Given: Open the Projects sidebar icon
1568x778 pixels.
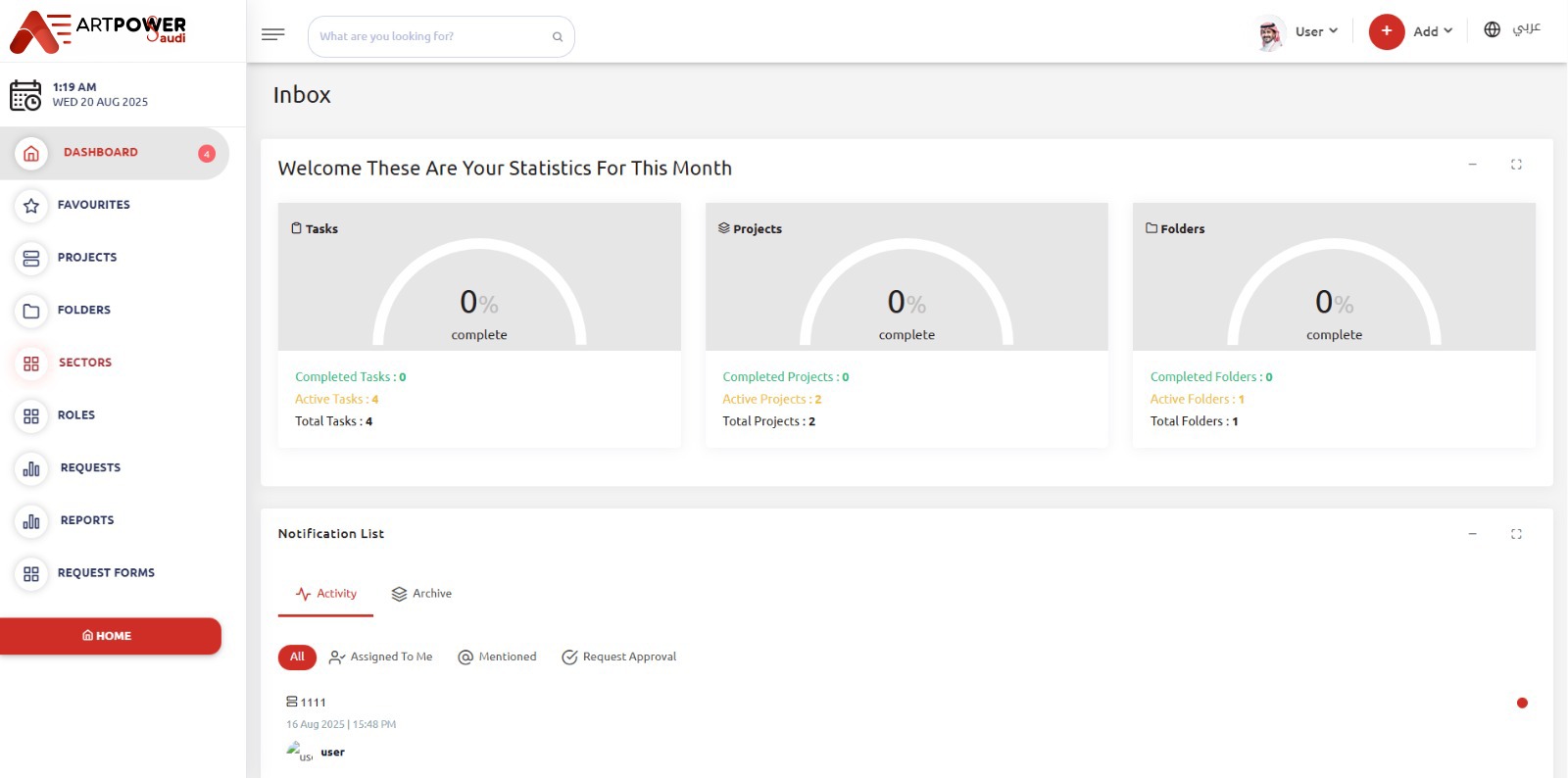Looking at the screenshot, I should [31, 258].
